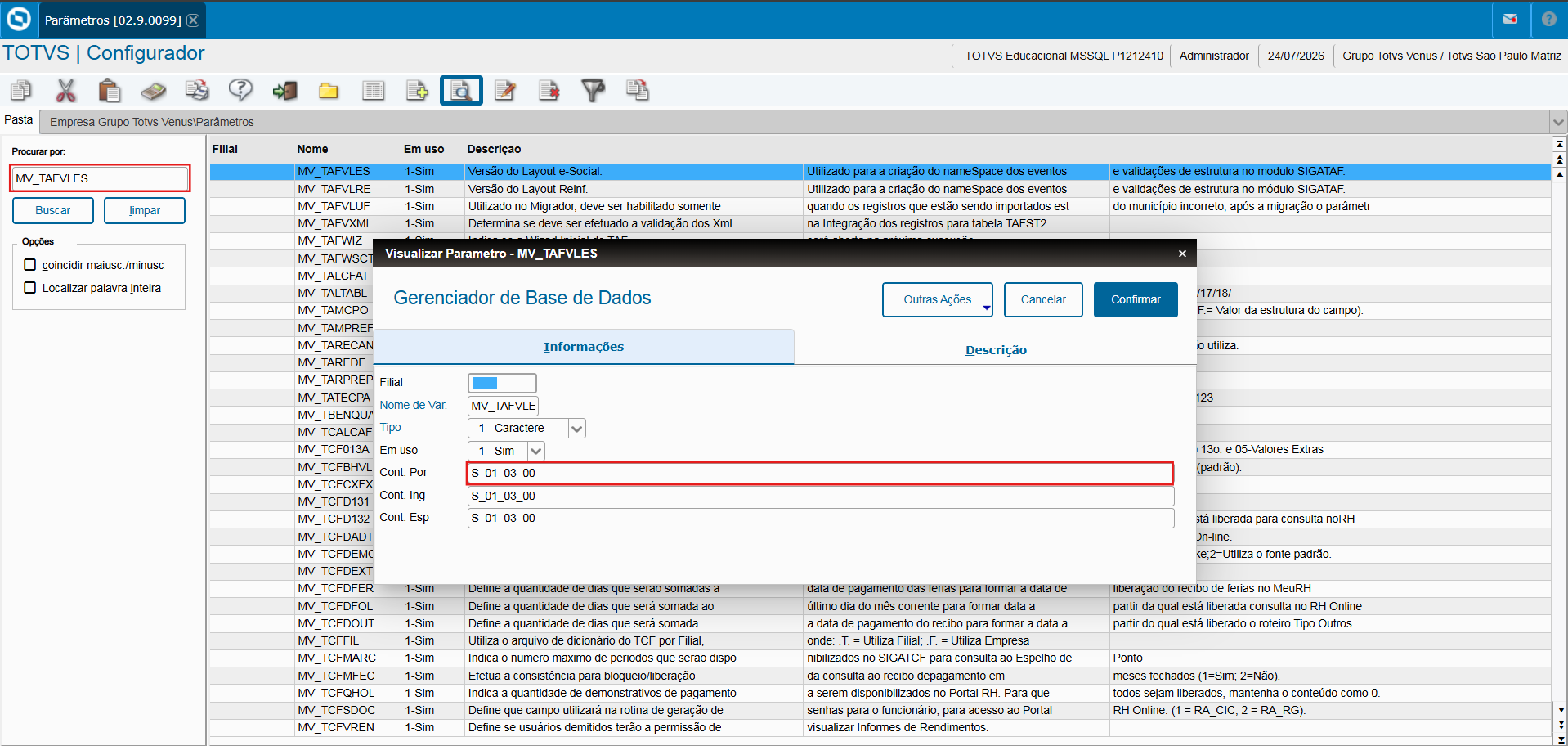The width and height of the screenshot is (1568, 746).
Task: Switch to the Informações tab
Action: (584, 347)
